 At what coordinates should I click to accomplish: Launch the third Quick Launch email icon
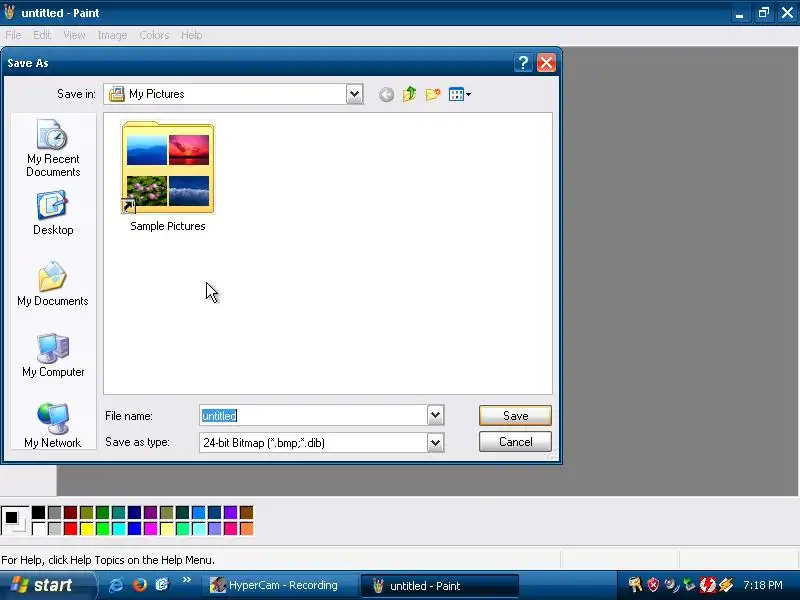pos(162,585)
